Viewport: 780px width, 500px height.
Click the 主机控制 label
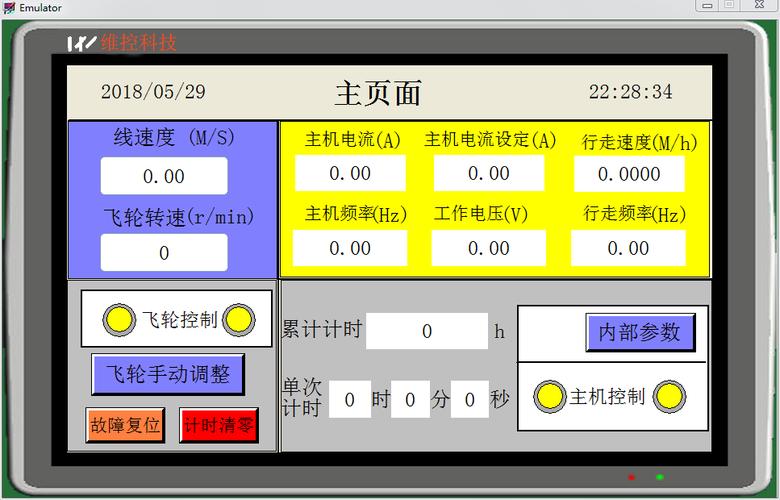607,397
